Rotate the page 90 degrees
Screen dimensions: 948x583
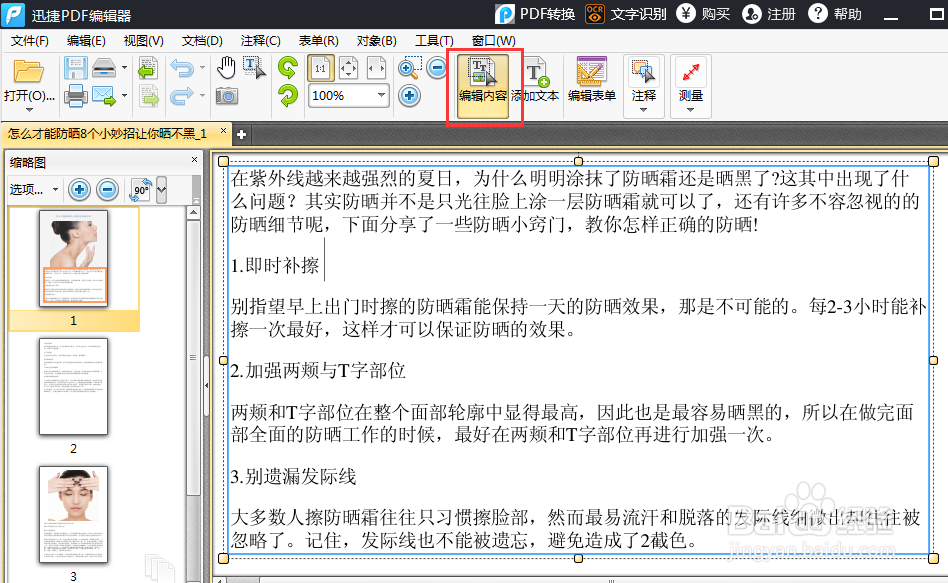287,67
